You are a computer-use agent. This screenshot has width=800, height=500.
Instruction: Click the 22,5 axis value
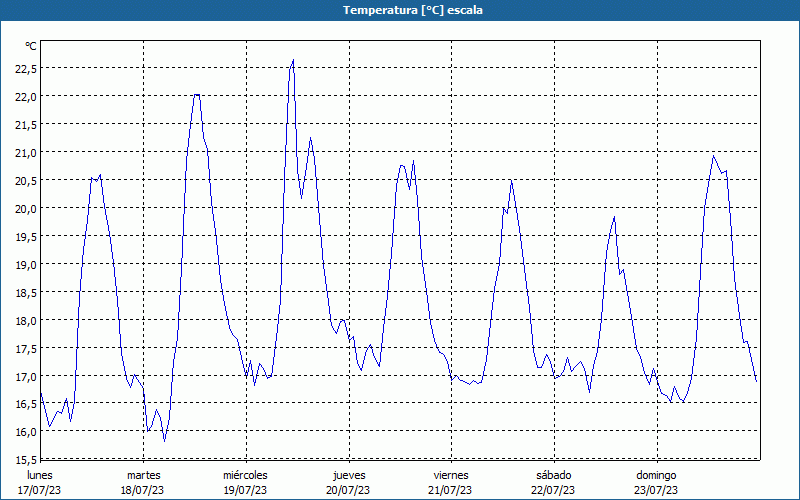26,68
